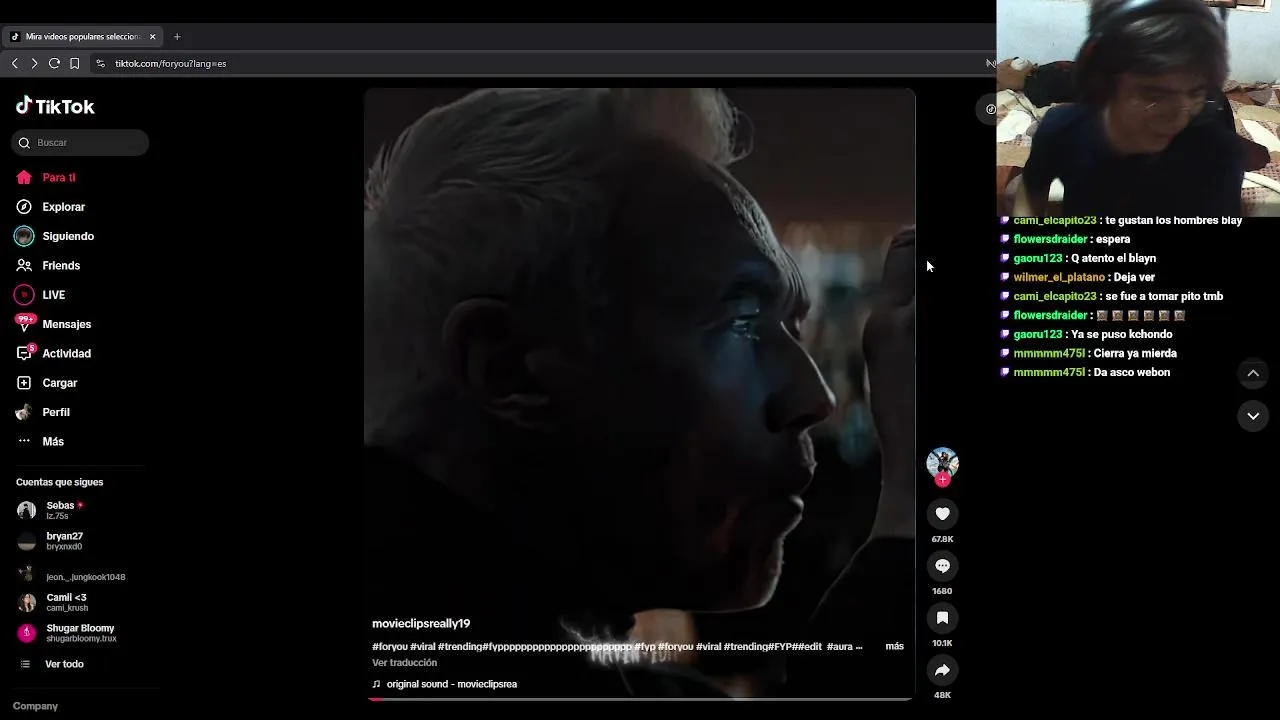
Task: Click chat user wilmer_el_platano
Action: (x=1058, y=278)
